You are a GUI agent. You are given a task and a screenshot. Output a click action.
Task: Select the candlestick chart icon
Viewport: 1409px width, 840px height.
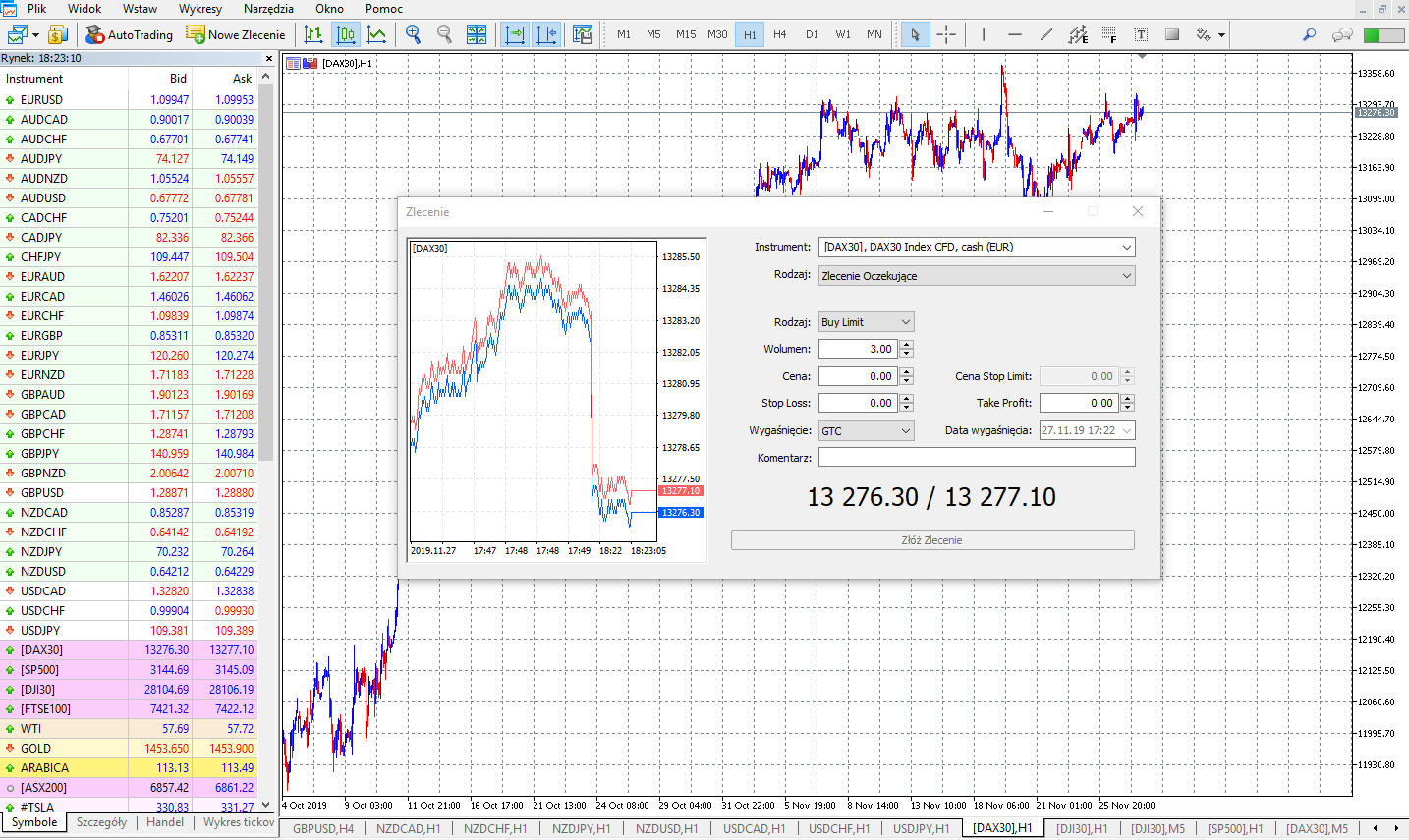click(346, 34)
